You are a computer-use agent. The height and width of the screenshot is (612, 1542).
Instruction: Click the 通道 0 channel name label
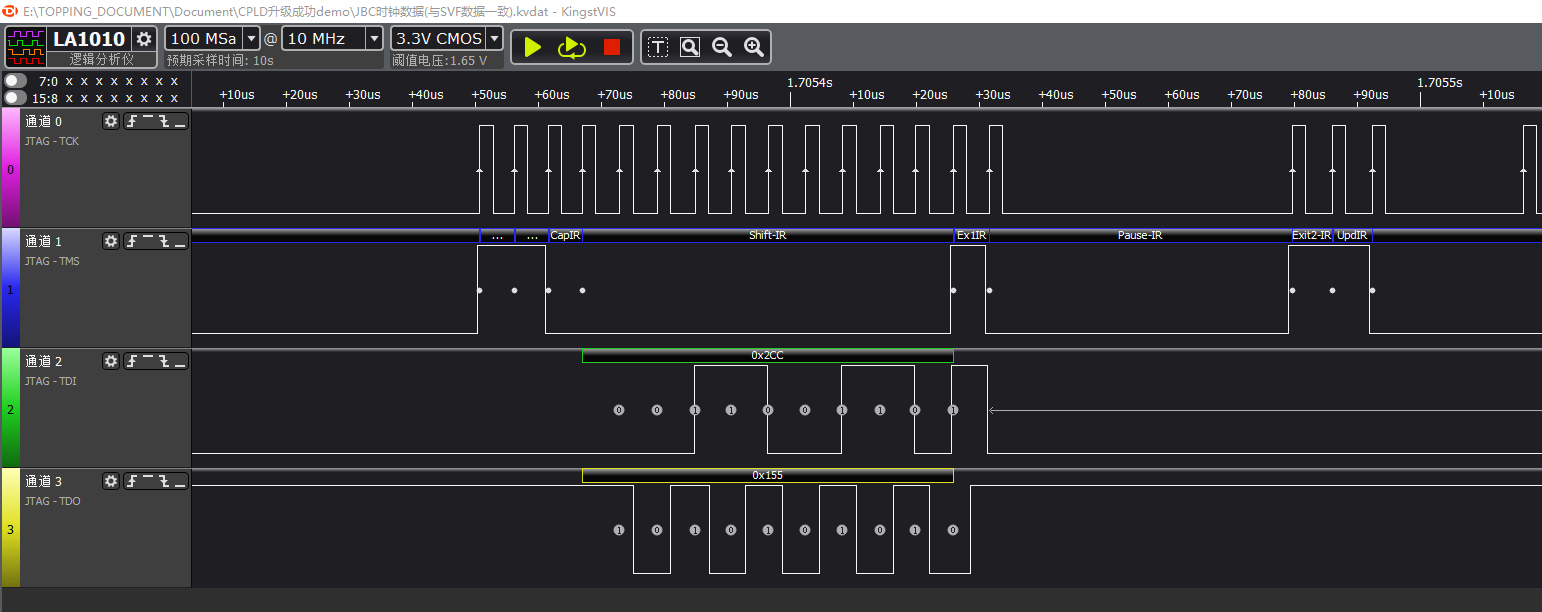tap(44, 121)
